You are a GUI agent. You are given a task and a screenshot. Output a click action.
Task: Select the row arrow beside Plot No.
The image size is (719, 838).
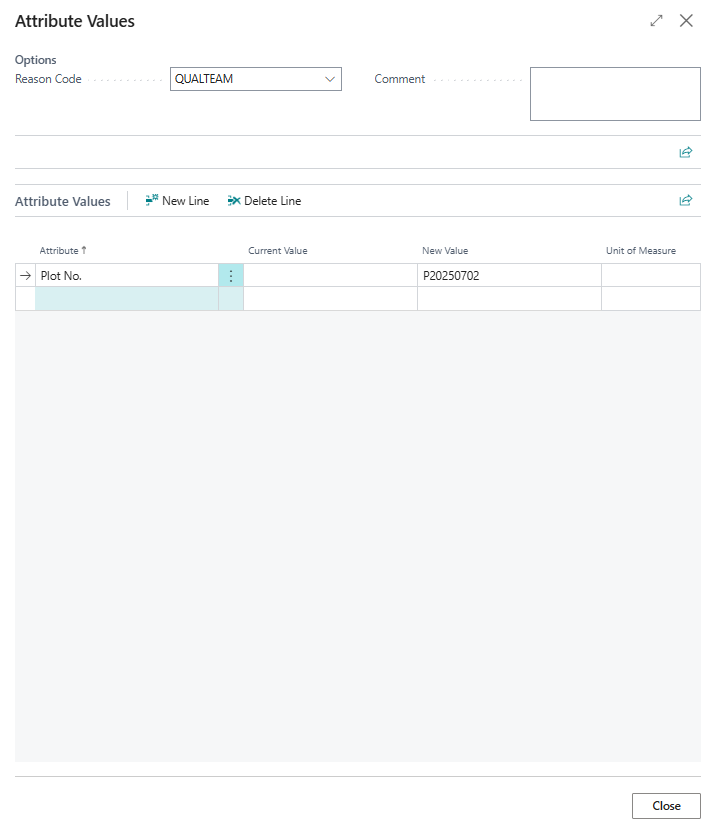pyautogui.click(x=26, y=276)
